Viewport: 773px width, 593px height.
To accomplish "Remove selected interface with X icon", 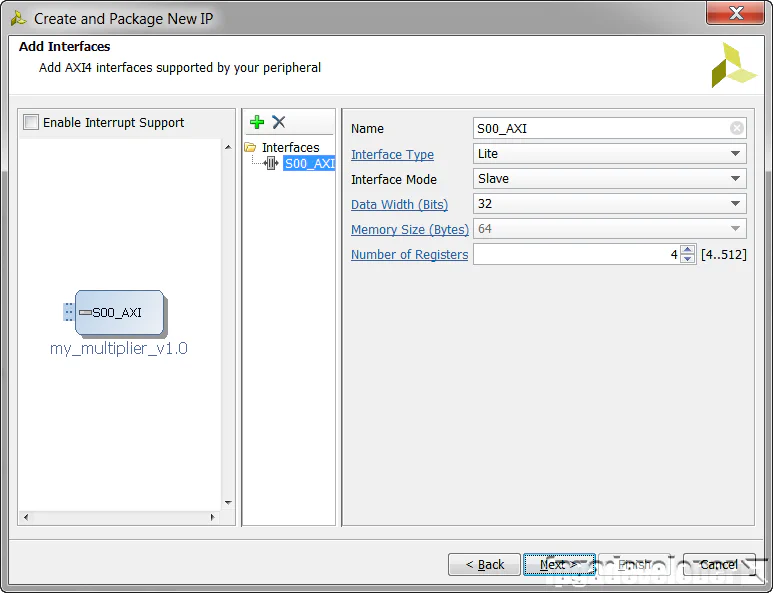I will pos(279,122).
